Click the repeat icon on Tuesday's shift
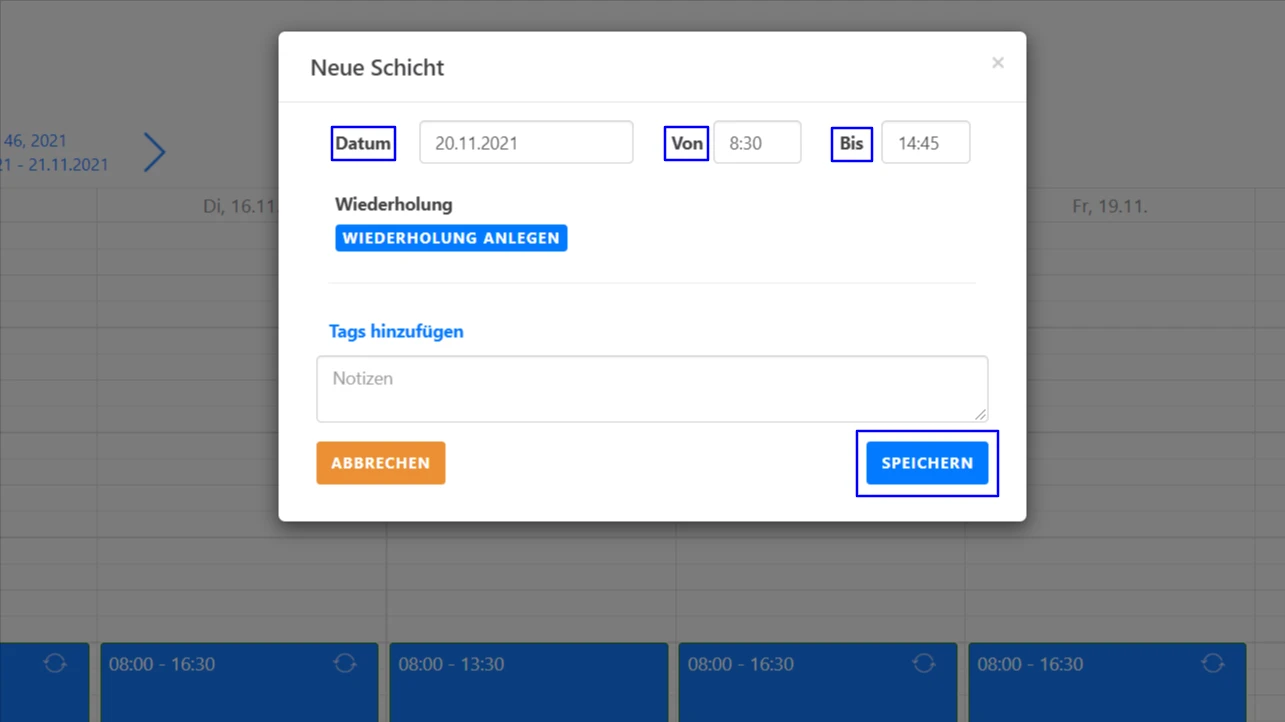 tap(345, 663)
